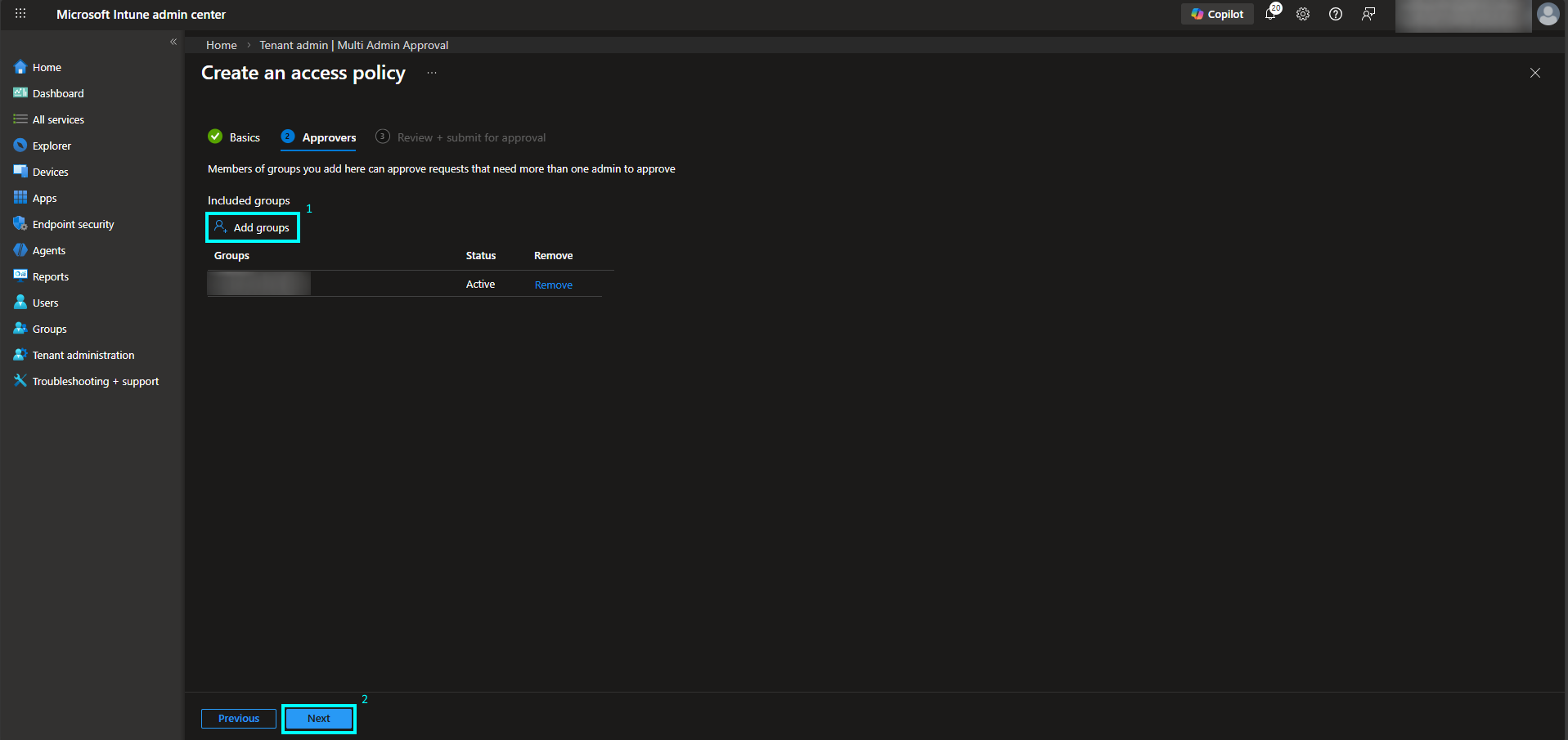Open the Devices sidebar label
This screenshot has width=1568, height=740.
click(51, 172)
